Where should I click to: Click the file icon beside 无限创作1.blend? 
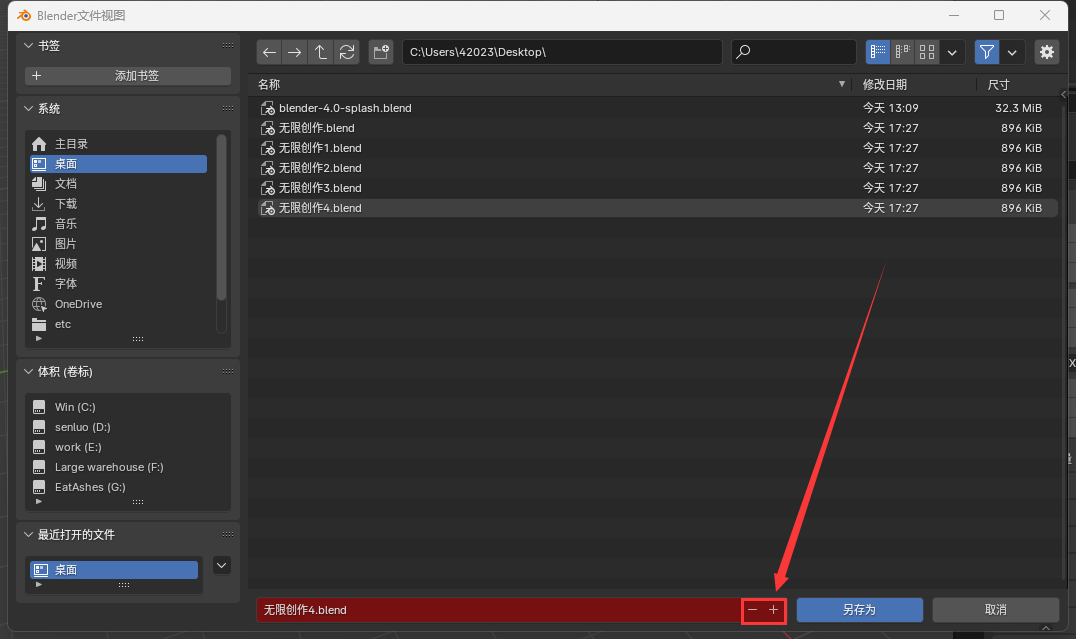268,148
